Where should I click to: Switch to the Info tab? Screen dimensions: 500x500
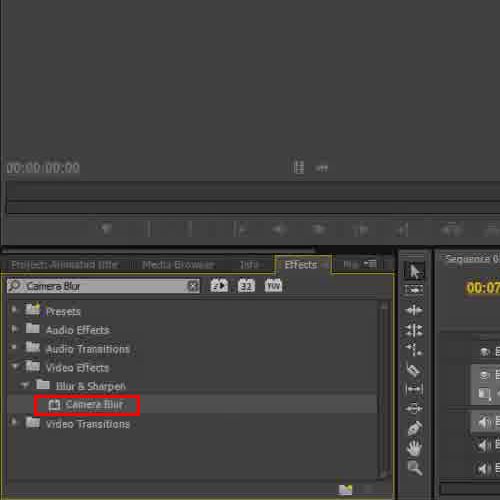(x=249, y=265)
